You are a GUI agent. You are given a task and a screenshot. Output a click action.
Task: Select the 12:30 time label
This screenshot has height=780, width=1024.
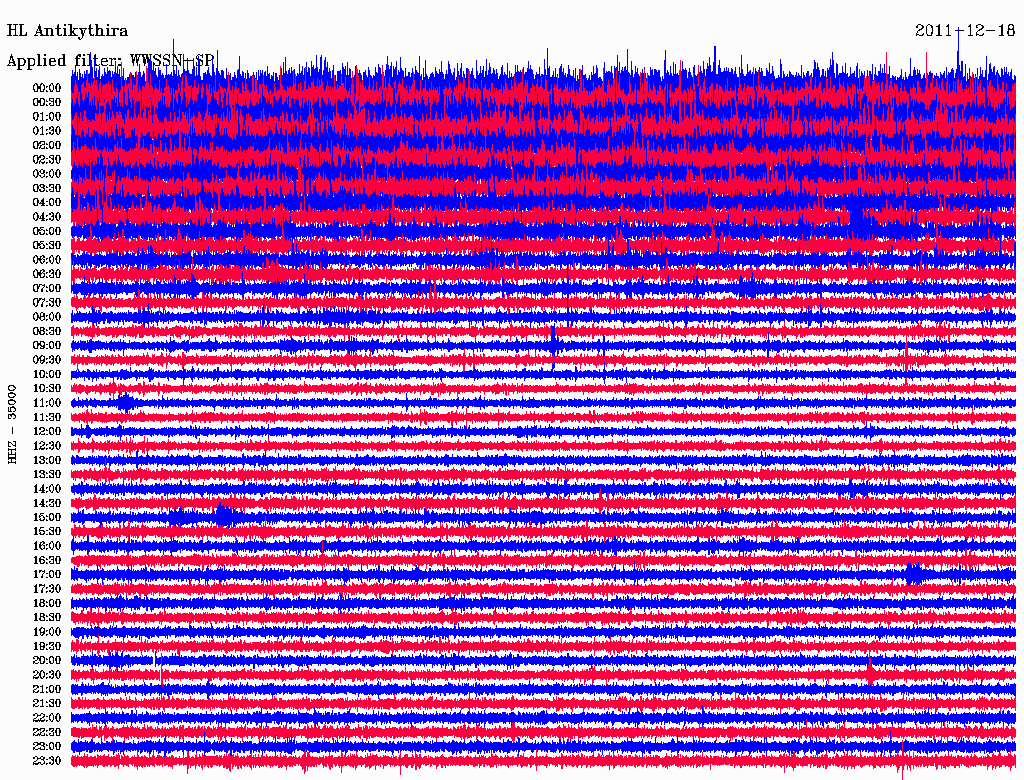(x=47, y=446)
